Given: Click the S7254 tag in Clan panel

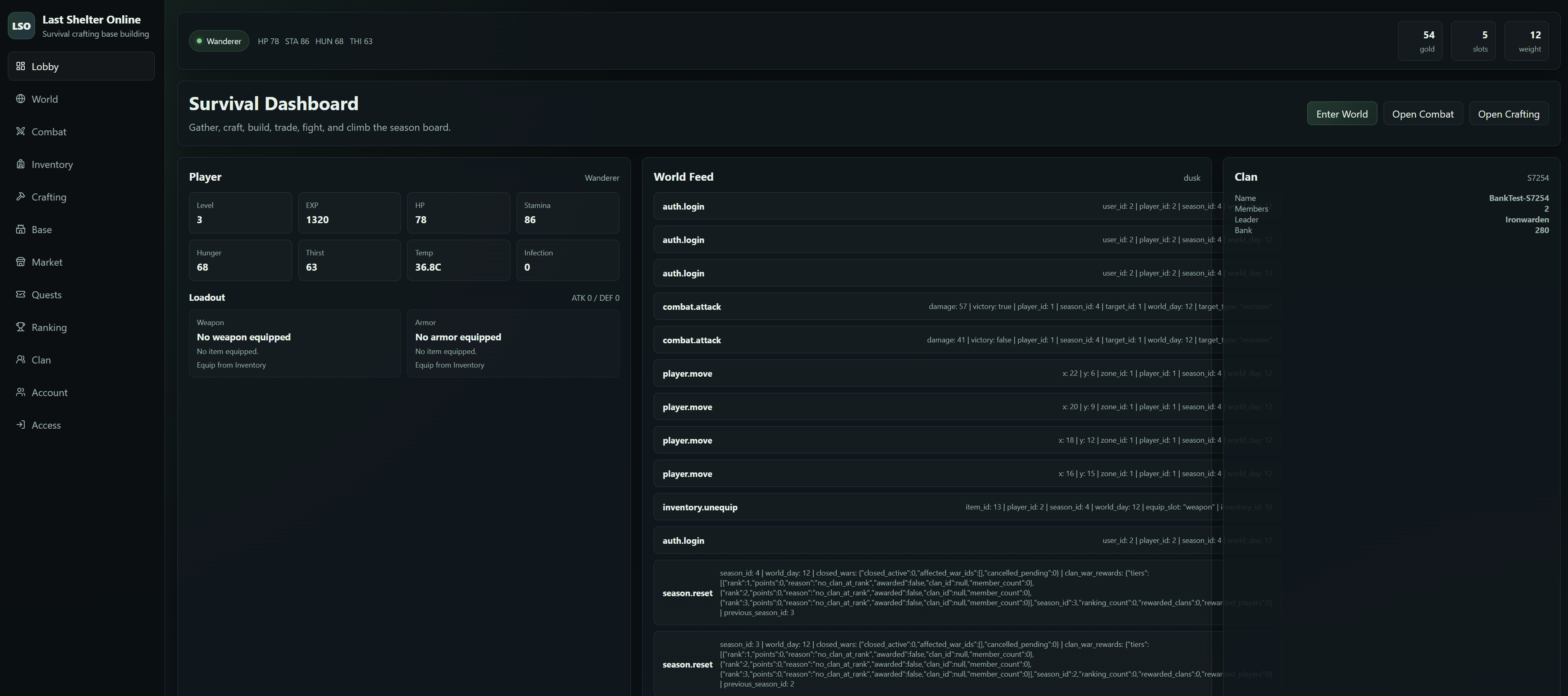Looking at the screenshot, I should [1537, 178].
